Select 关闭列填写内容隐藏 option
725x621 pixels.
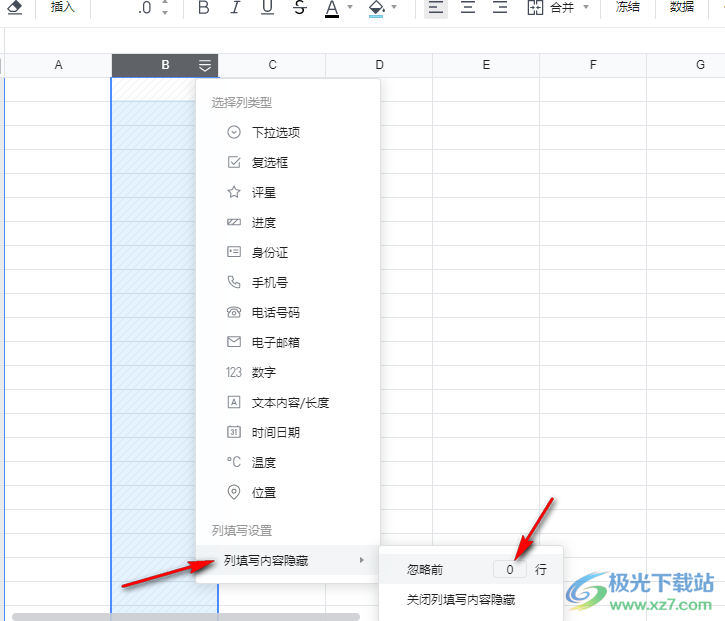tap(471, 600)
